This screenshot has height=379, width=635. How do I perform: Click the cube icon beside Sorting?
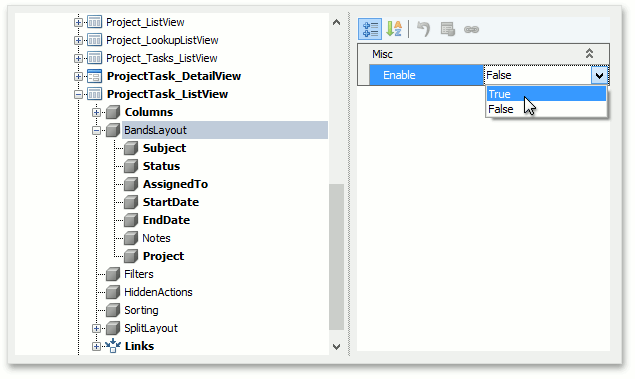(113, 310)
